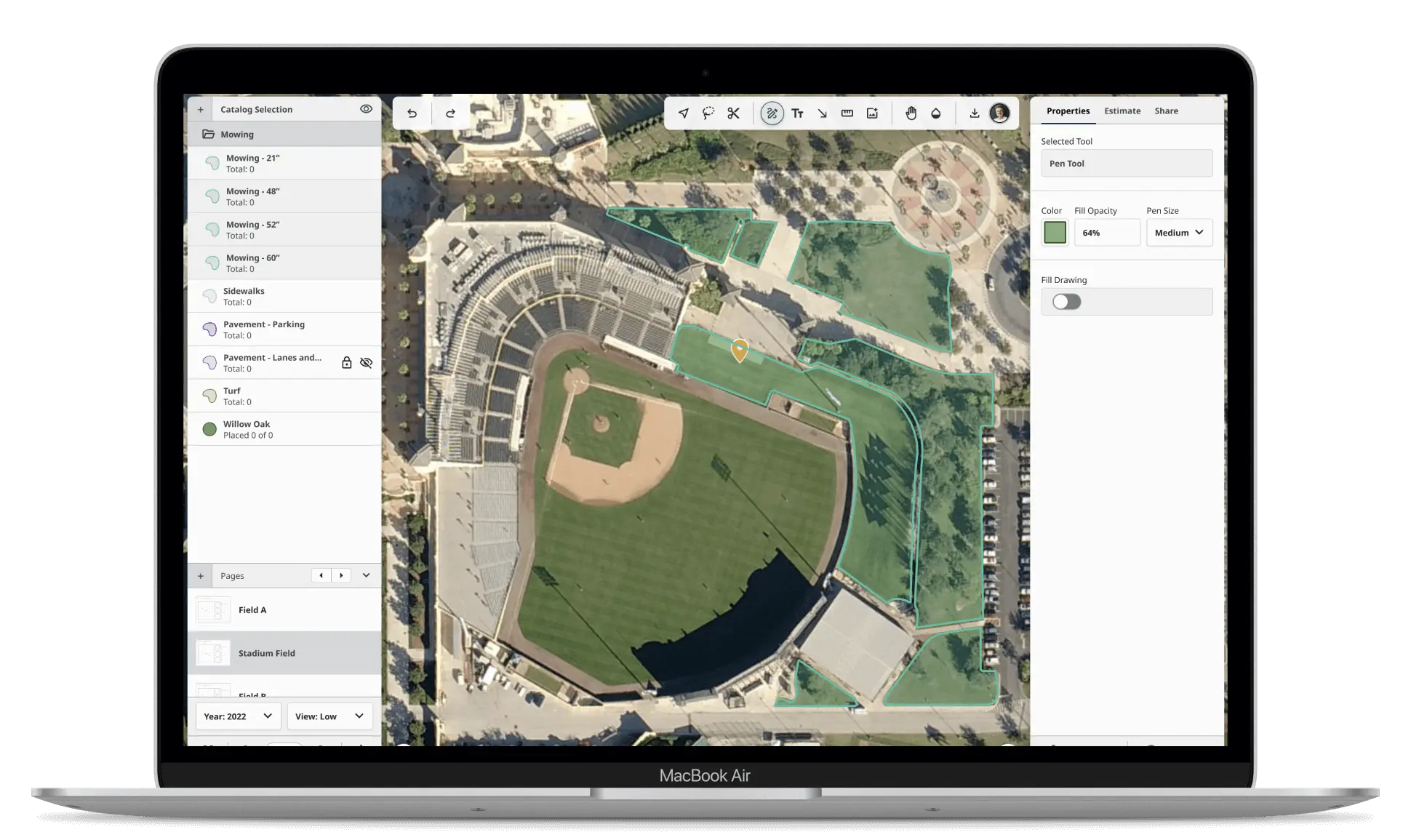This screenshot has width=1411, height=840.
Task: Collapse the Pages panel chevron
Action: point(366,575)
